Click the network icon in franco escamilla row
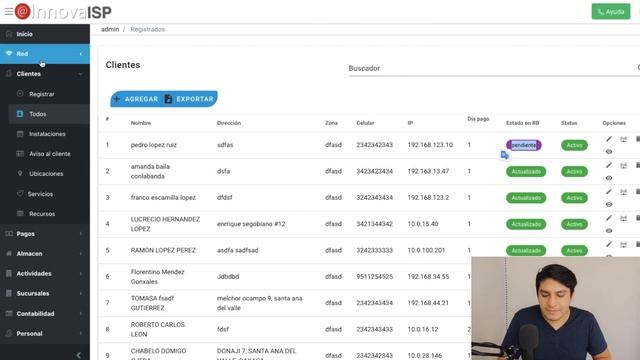 pyautogui.click(x=623, y=192)
